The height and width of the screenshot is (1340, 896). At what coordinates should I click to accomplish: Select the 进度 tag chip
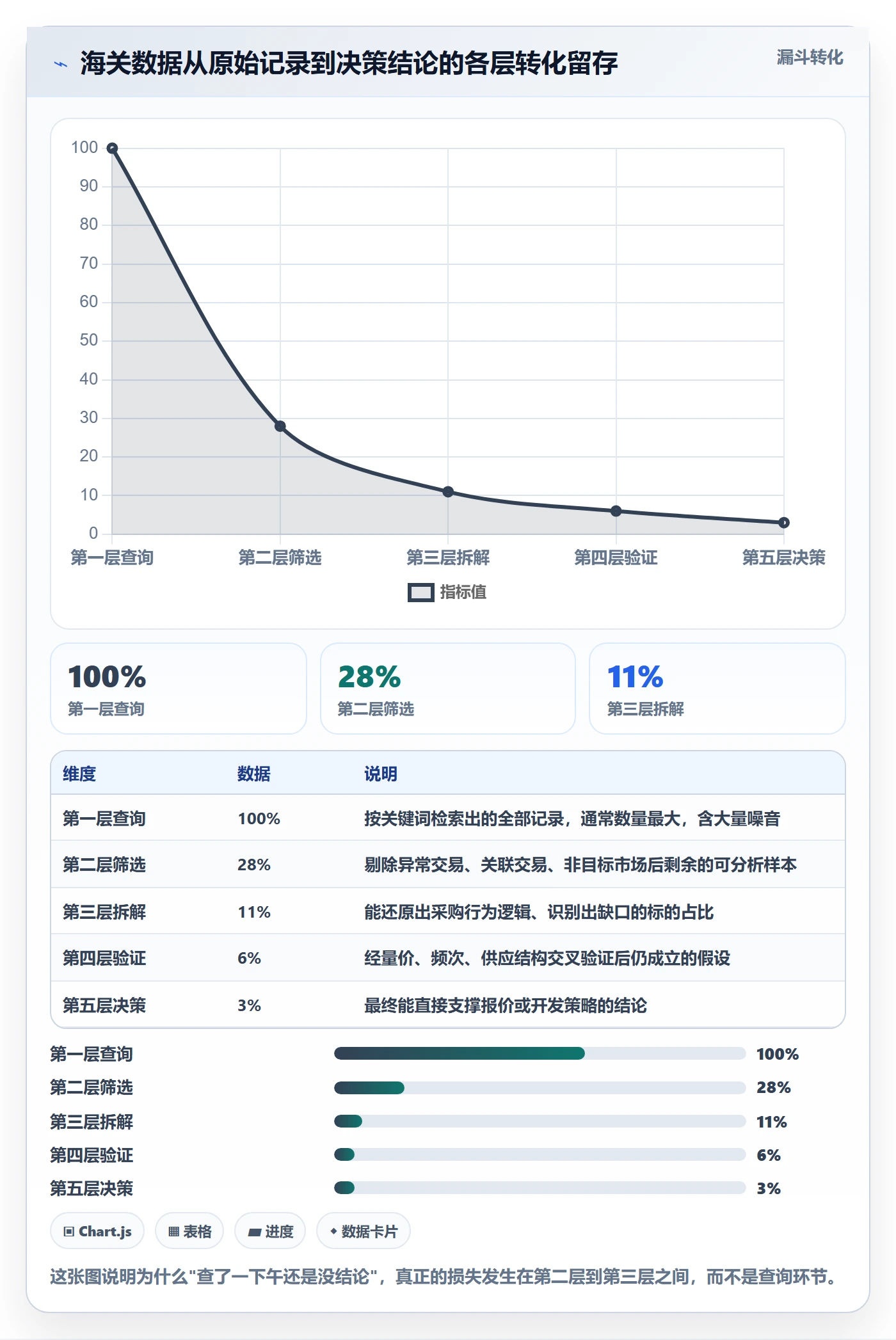pyautogui.click(x=270, y=1231)
